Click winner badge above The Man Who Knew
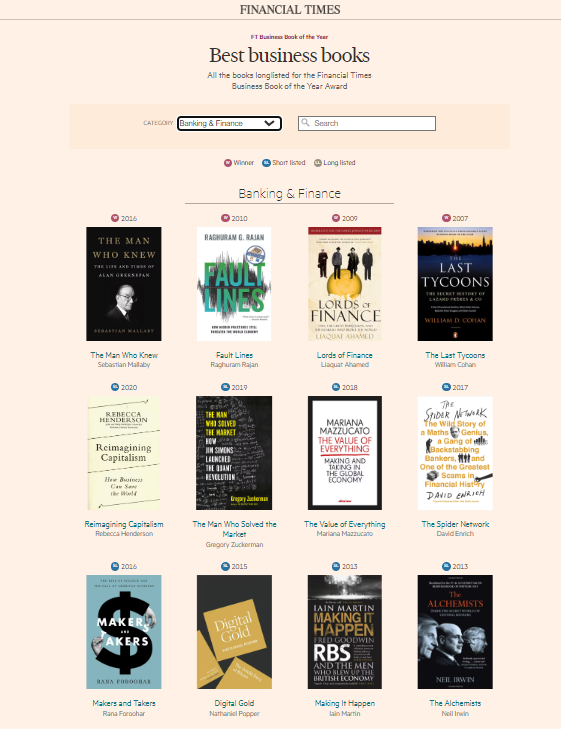Viewport: 561px width, 729px height. [x=115, y=218]
